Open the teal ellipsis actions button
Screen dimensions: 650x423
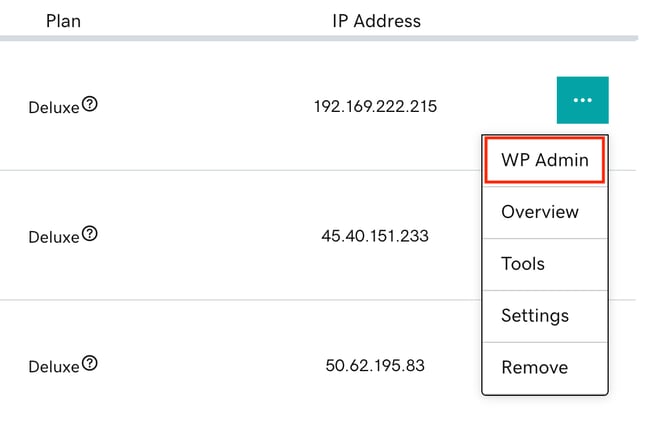582,100
